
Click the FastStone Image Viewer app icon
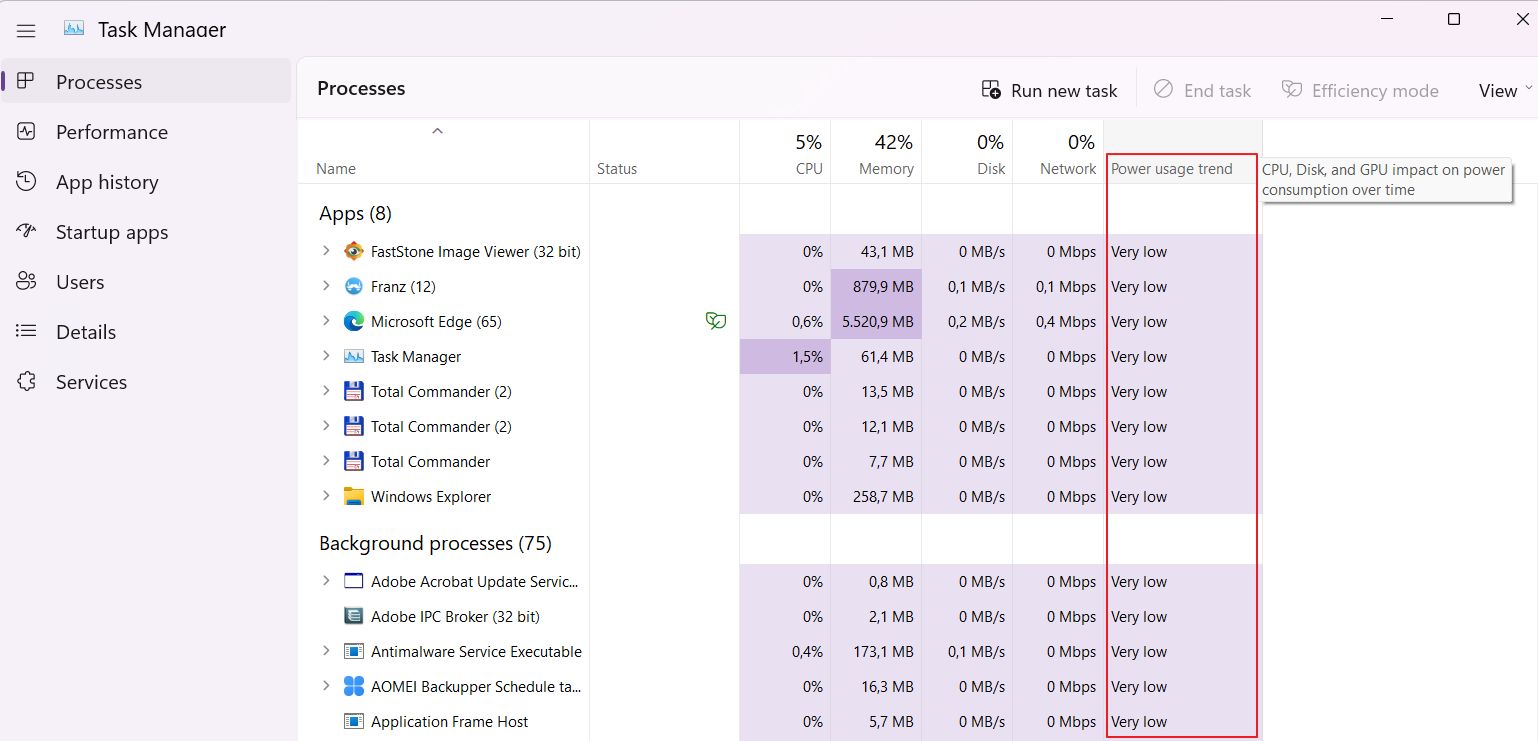click(354, 252)
